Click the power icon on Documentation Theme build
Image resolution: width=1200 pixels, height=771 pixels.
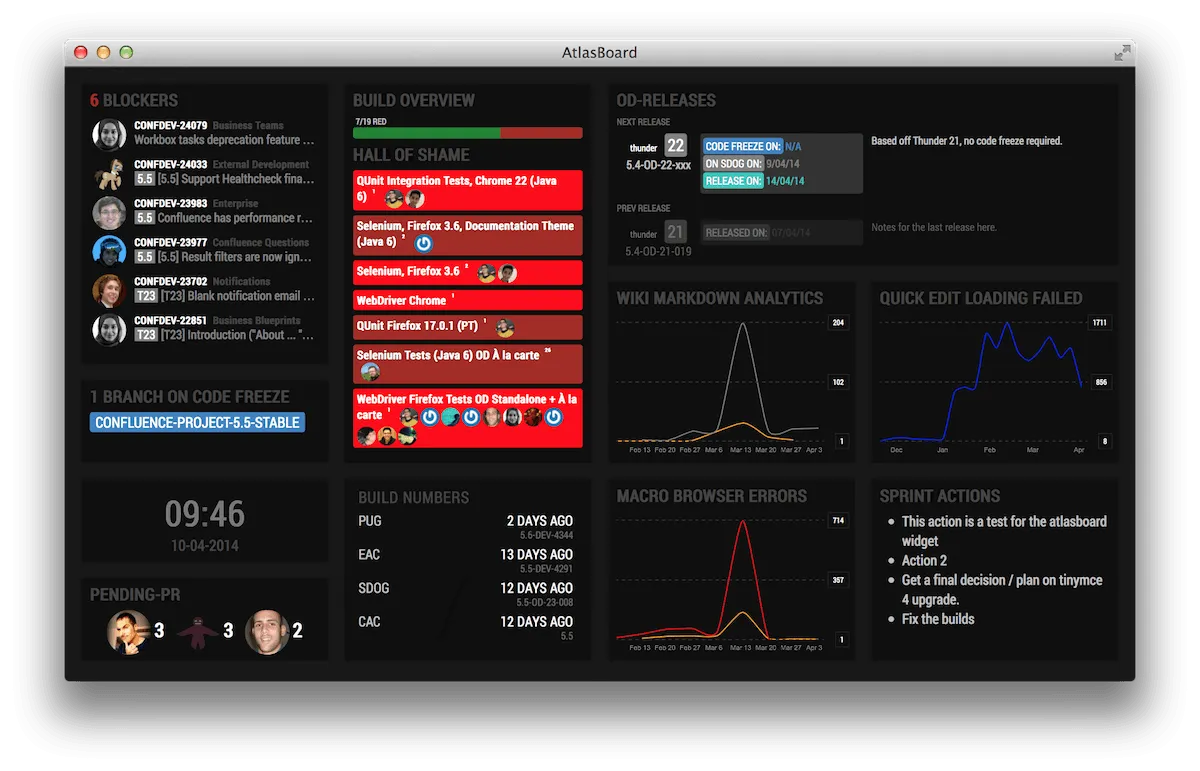pos(423,243)
